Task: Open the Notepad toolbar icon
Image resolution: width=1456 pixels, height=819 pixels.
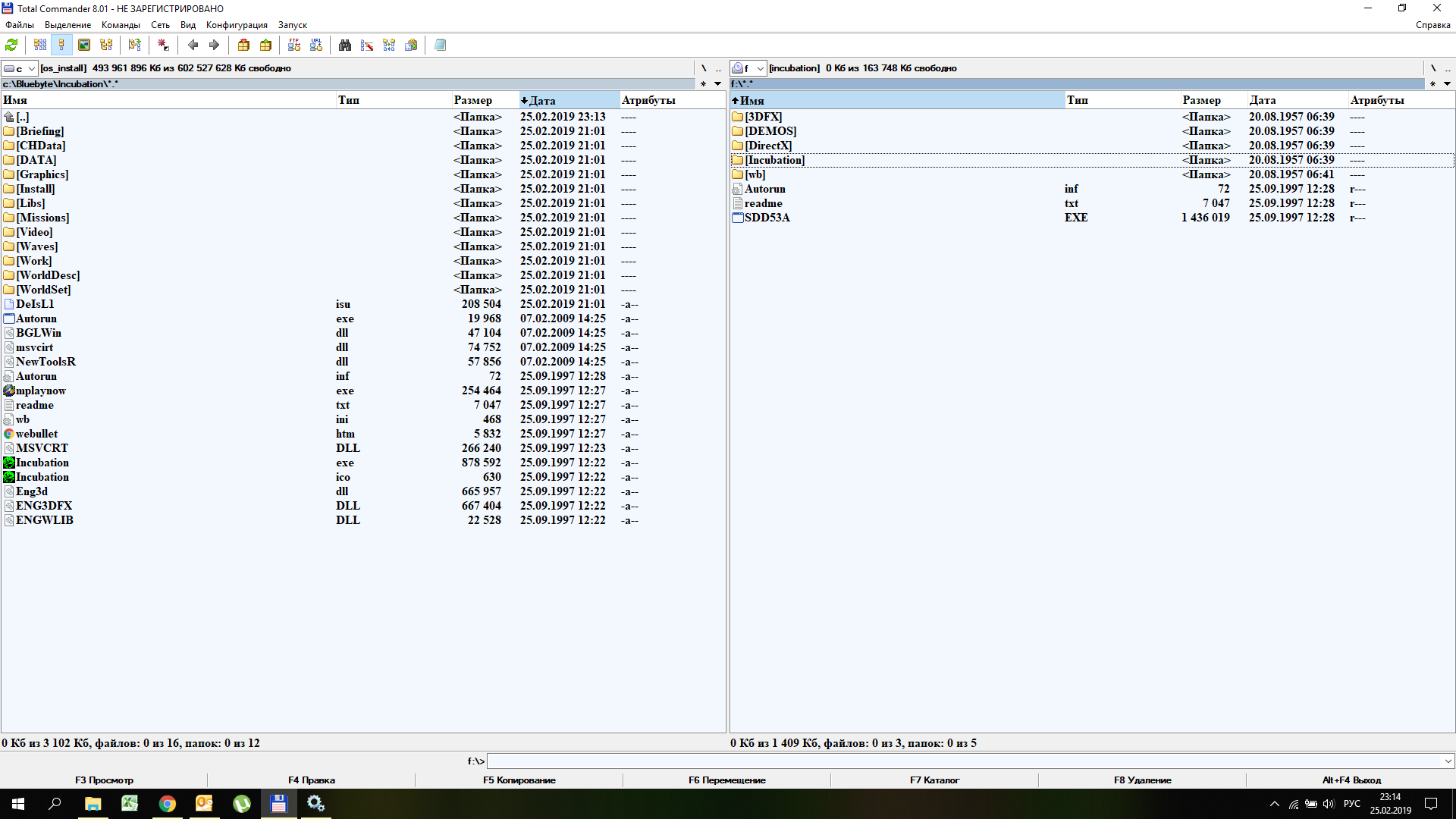Action: pos(440,45)
